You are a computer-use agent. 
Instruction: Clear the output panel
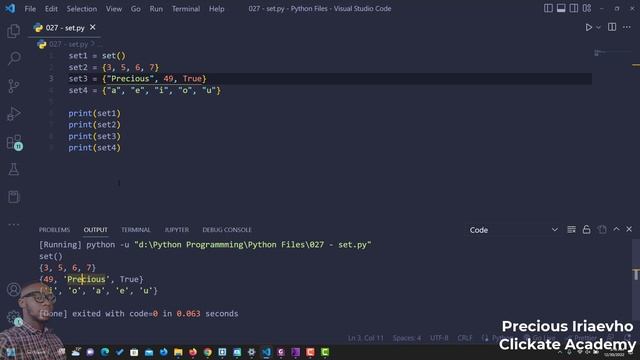click(x=571, y=229)
